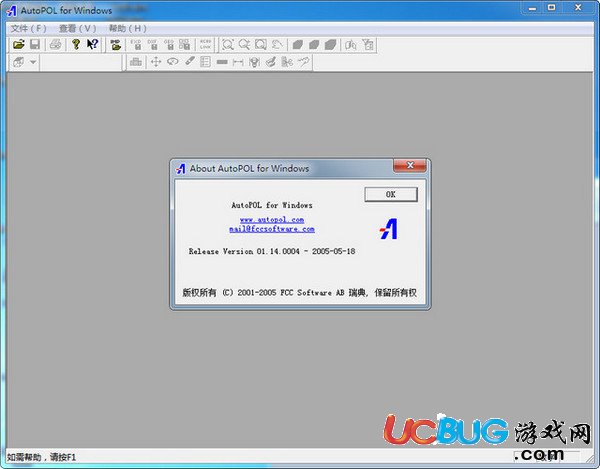Click the solid flat bar icon

(222, 62)
